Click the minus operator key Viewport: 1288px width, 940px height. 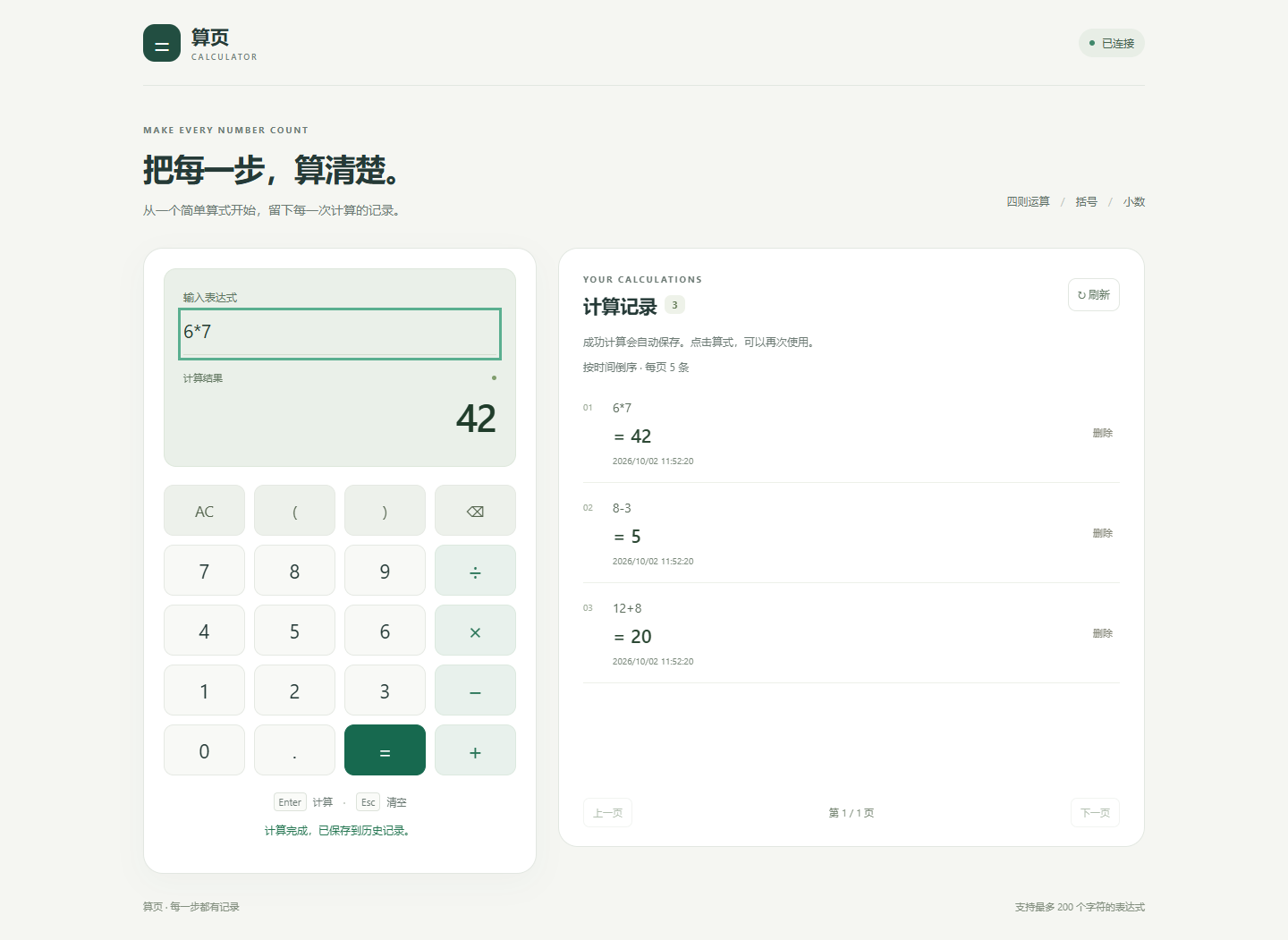[x=475, y=690]
